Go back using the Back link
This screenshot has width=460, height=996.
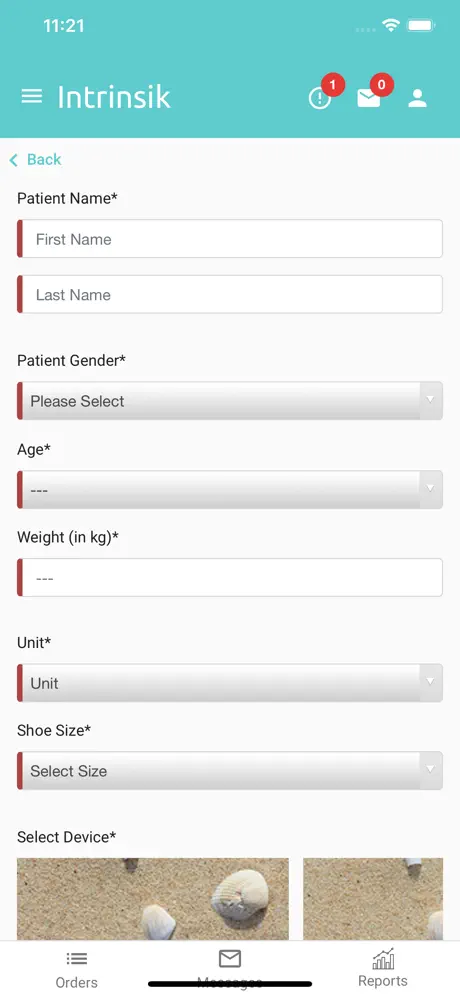pos(36,159)
